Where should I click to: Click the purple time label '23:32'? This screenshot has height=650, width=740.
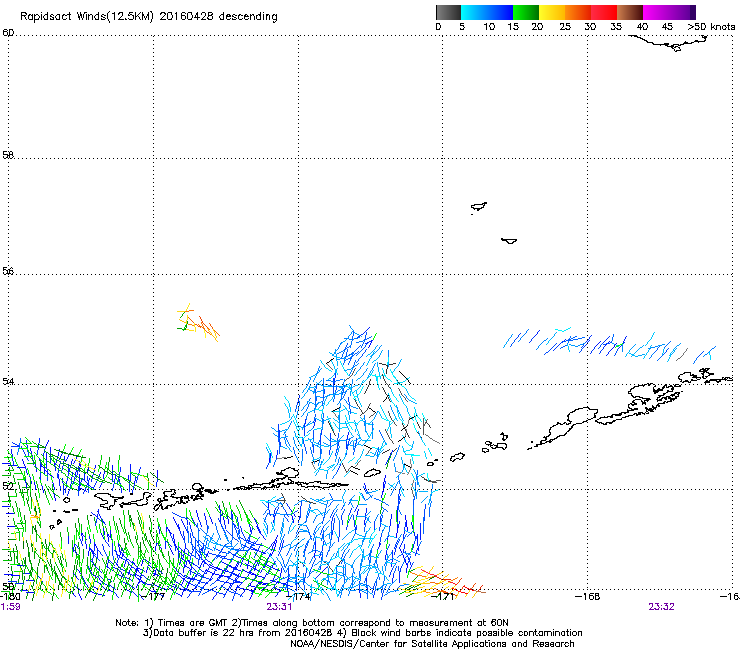click(x=661, y=607)
